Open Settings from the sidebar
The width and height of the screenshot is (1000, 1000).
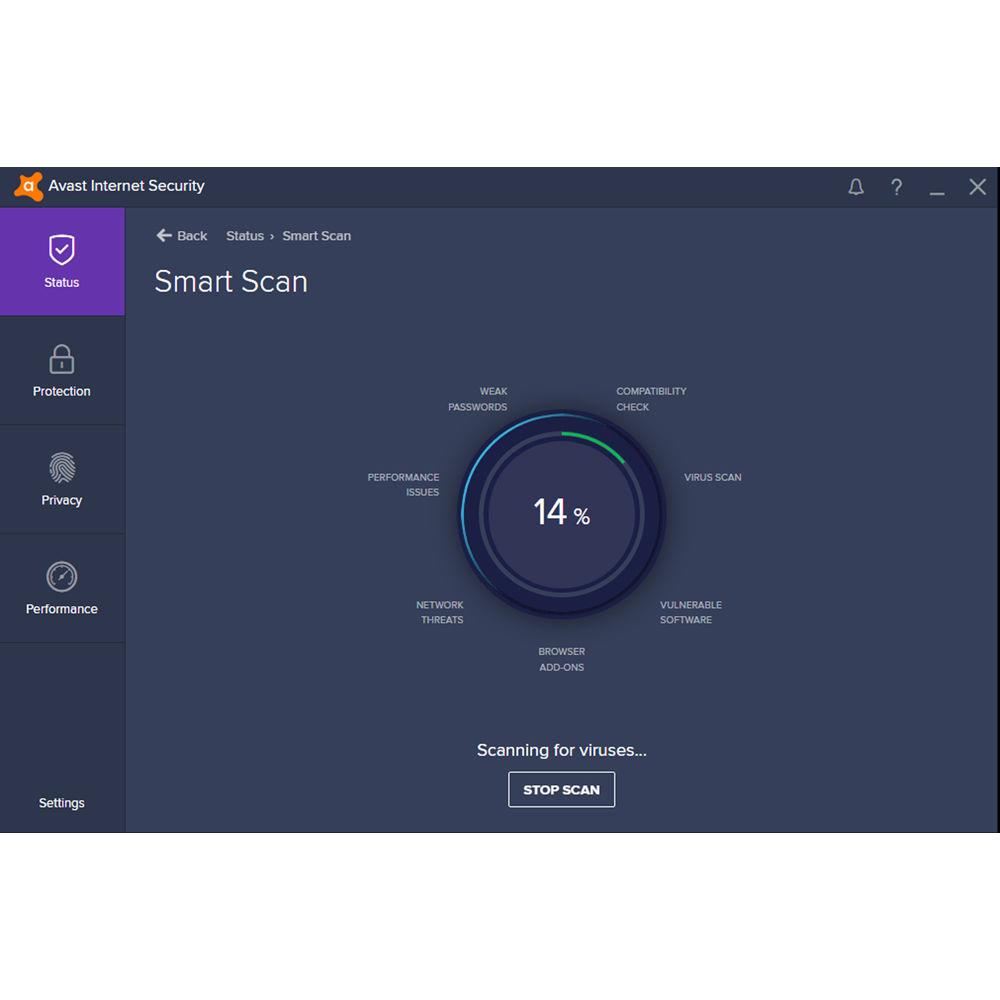tap(61, 802)
